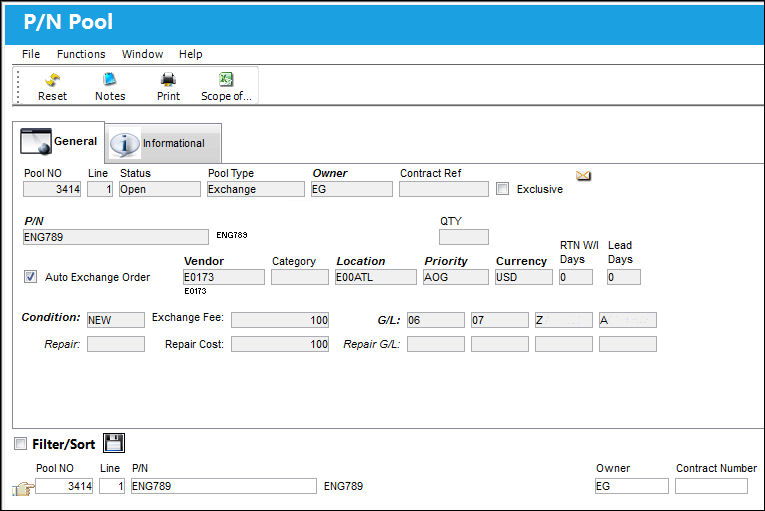Click the envelope mail icon beside Exclusive
Viewport: 765px width, 511px height.
tap(583, 176)
